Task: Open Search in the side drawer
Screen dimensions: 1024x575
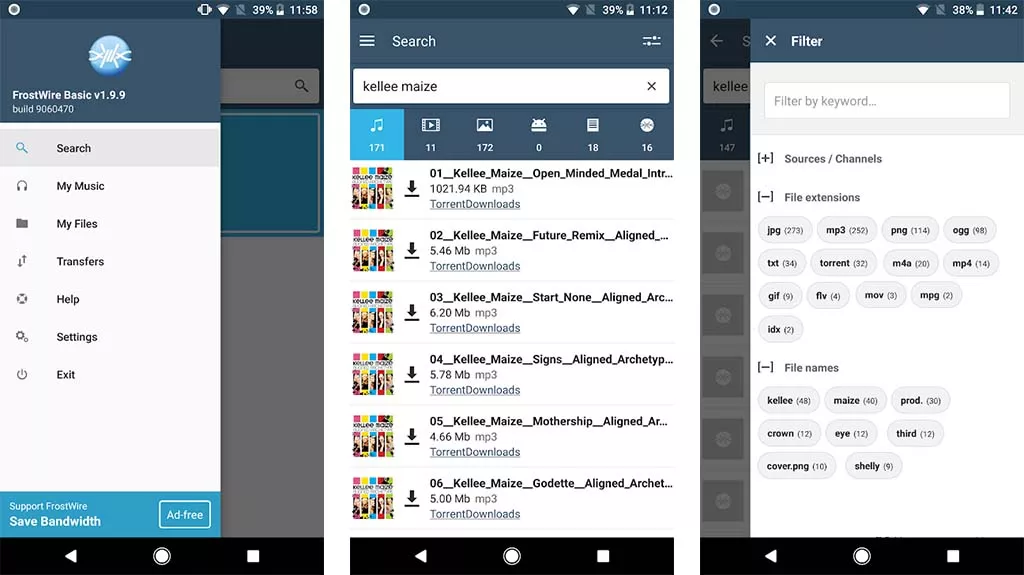Action: click(110, 148)
